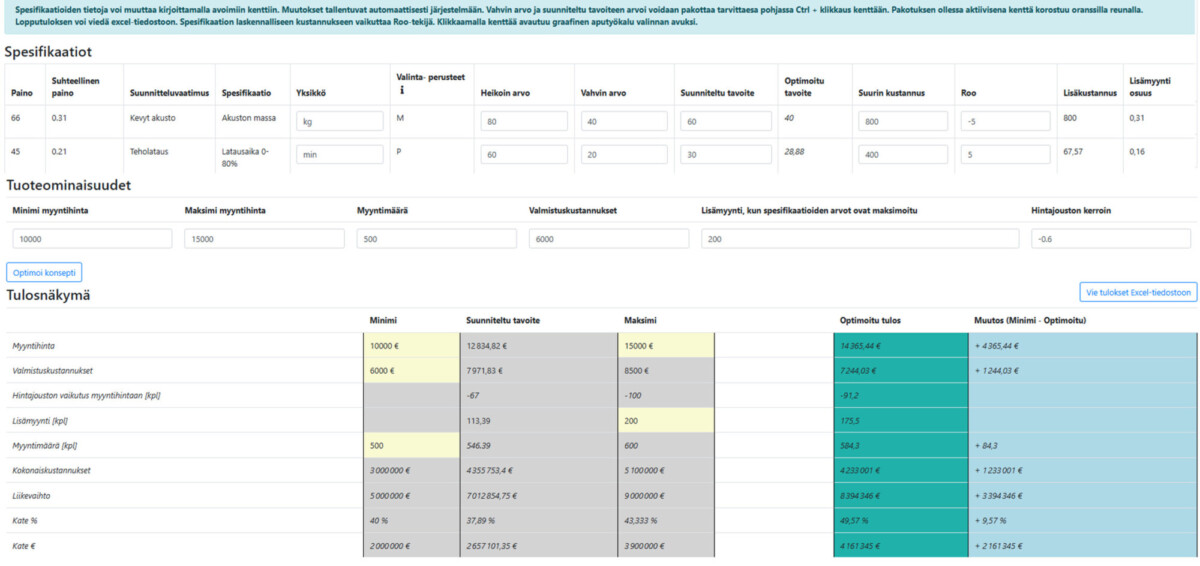The image size is (1200, 566).
Task: Click the Latausaika 0-80% specification
Action: pyautogui.click(x=245, y=157)
